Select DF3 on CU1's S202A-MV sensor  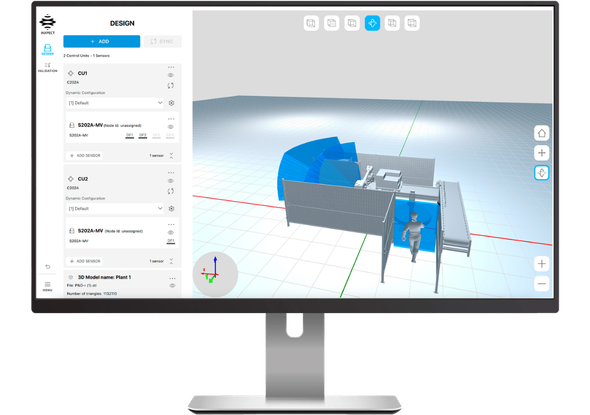(157, 135)
